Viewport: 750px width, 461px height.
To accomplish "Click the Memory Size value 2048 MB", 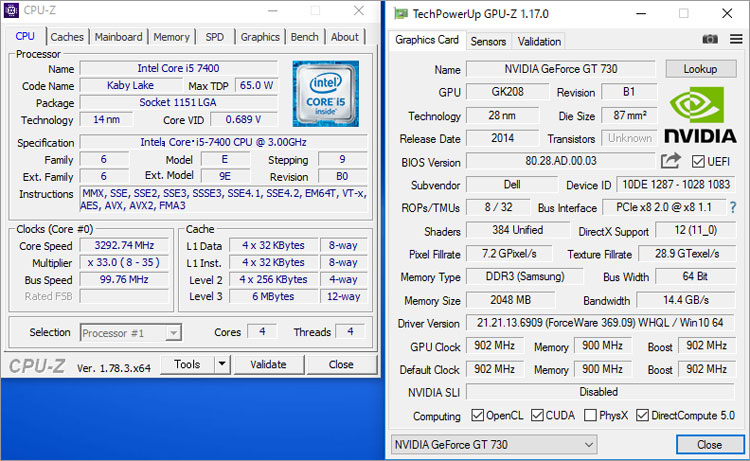I will pyautogui.click(x=510, y=300).
